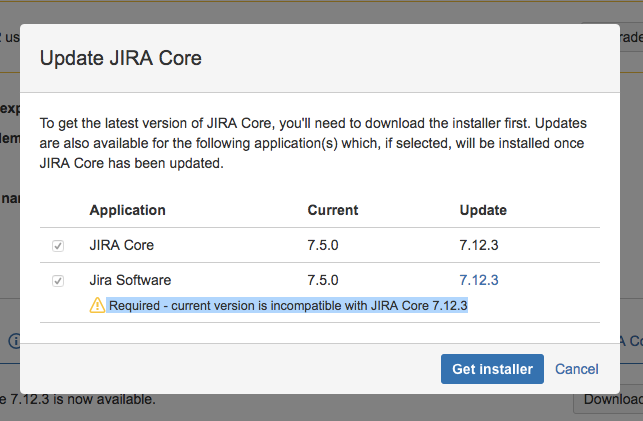This screenshot has height=421, width=643.
Task: Toggle the Jira Software checkbox
Action: click(x=58, y=281)
